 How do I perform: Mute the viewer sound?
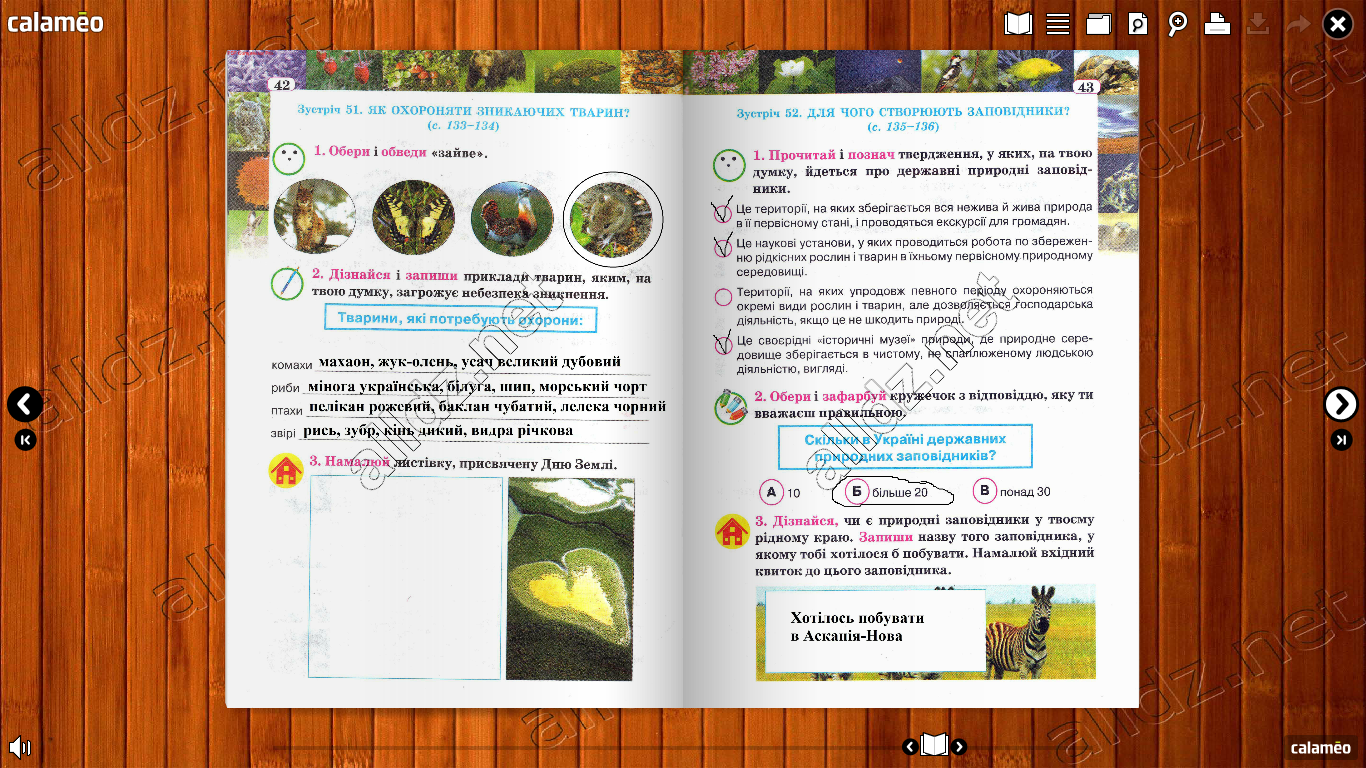(x=19, y=746)
